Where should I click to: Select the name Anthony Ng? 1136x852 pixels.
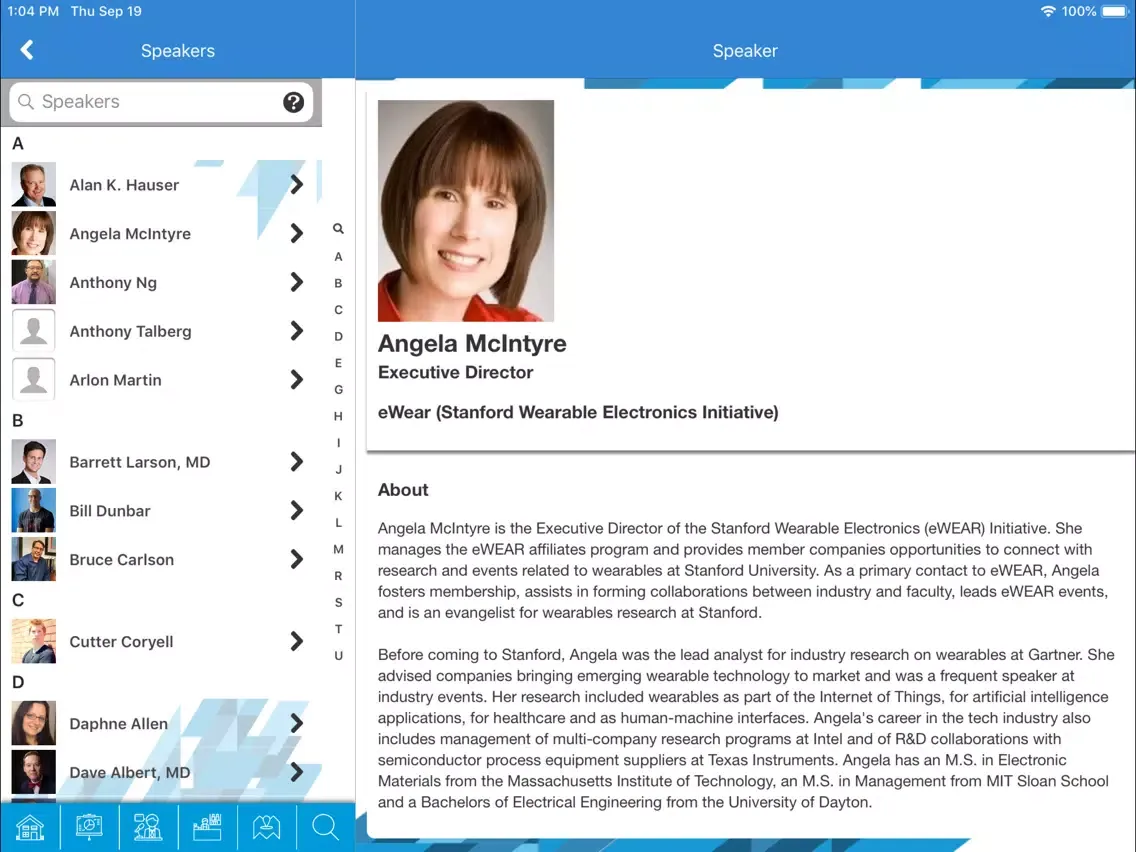tap(113, 283)
